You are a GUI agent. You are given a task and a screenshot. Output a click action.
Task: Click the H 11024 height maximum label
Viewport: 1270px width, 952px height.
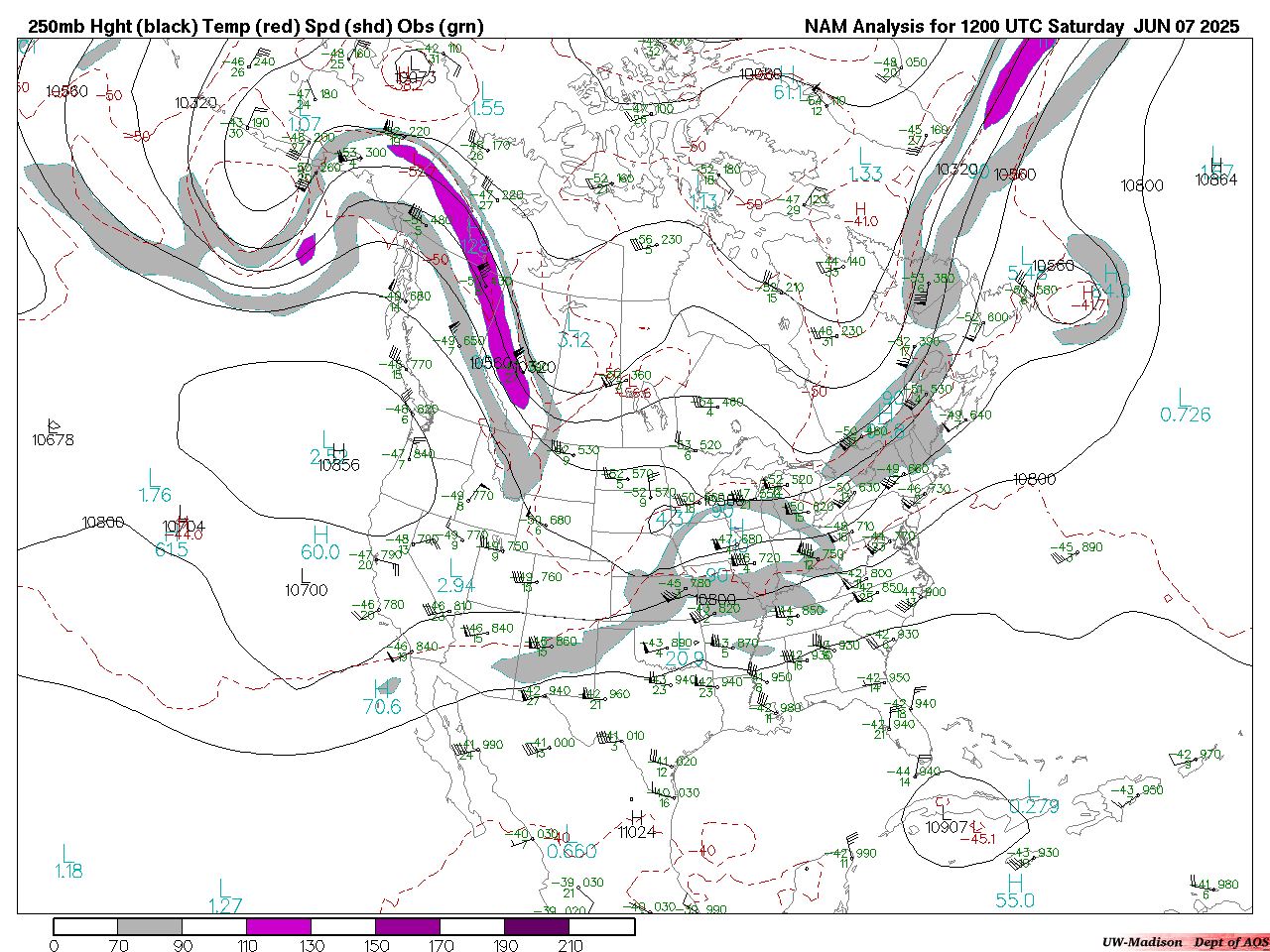(x=637, y=825)
